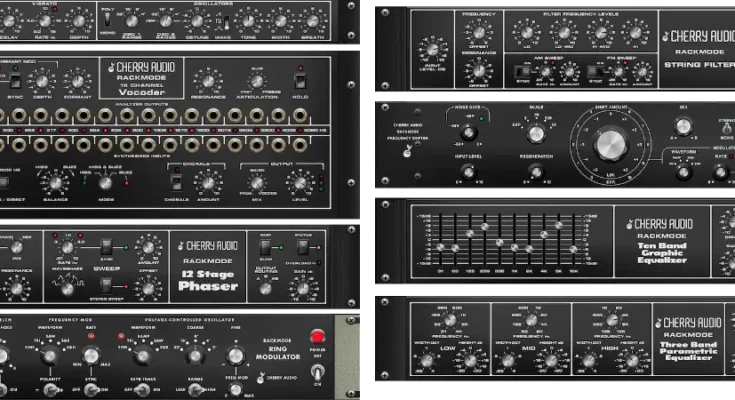The image size is (735, 400).
Task: Click the Vocoder Resonance knob
Action: click(x=208, y=81)
